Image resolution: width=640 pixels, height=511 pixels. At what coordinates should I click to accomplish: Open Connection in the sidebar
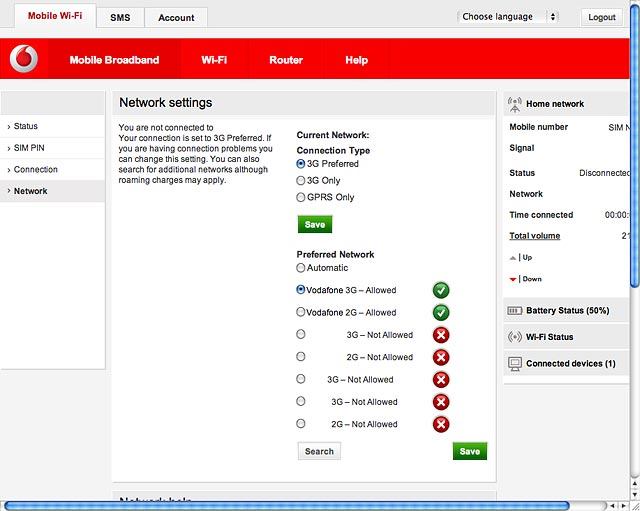(x=52, y=169)
